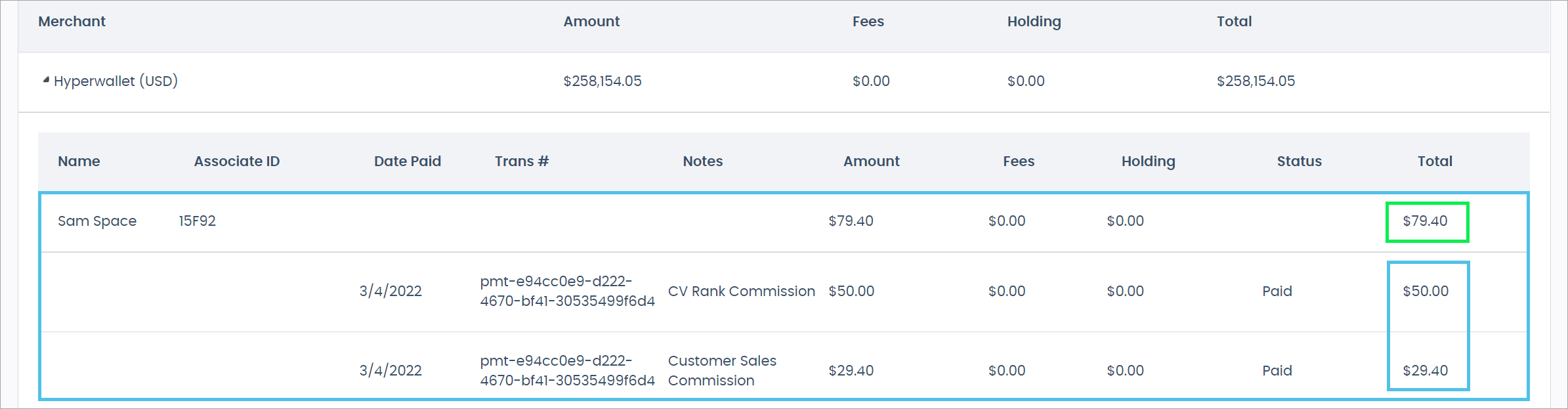Click the Associate ID column header

pyautogui.click(x=236, y=161)
